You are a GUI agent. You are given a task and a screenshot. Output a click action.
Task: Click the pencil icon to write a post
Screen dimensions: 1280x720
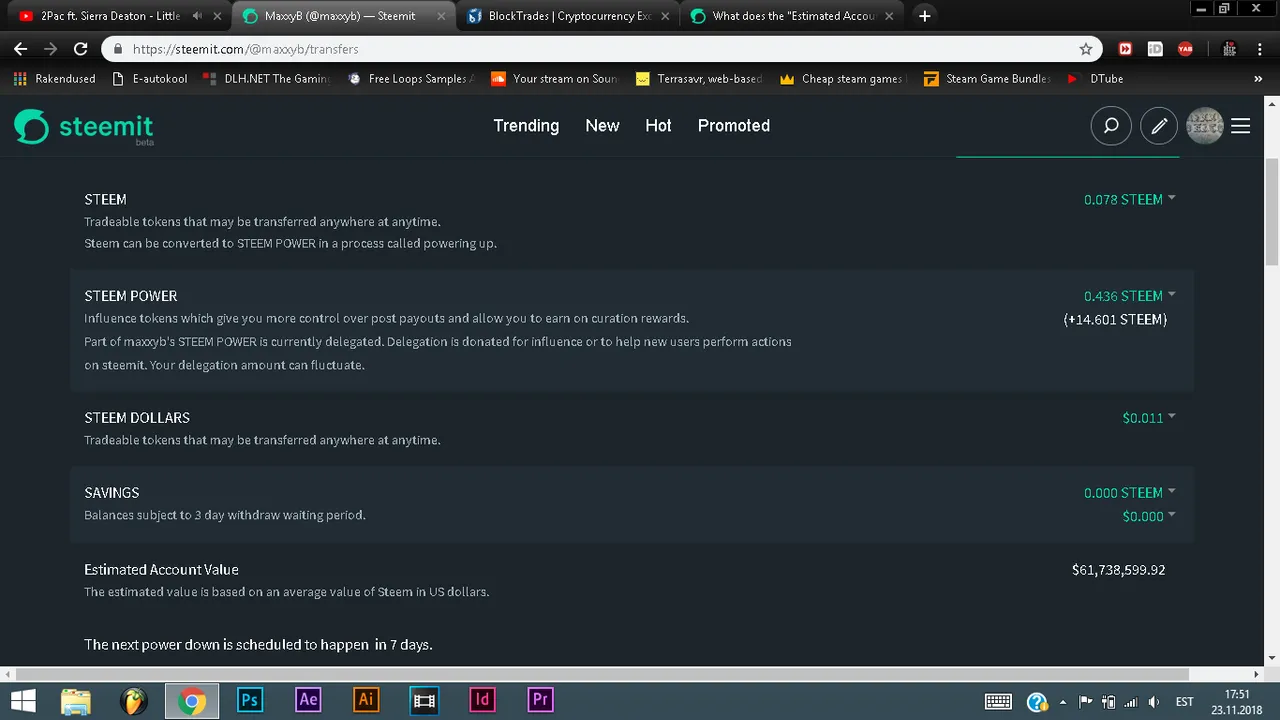click(1159, 126)
